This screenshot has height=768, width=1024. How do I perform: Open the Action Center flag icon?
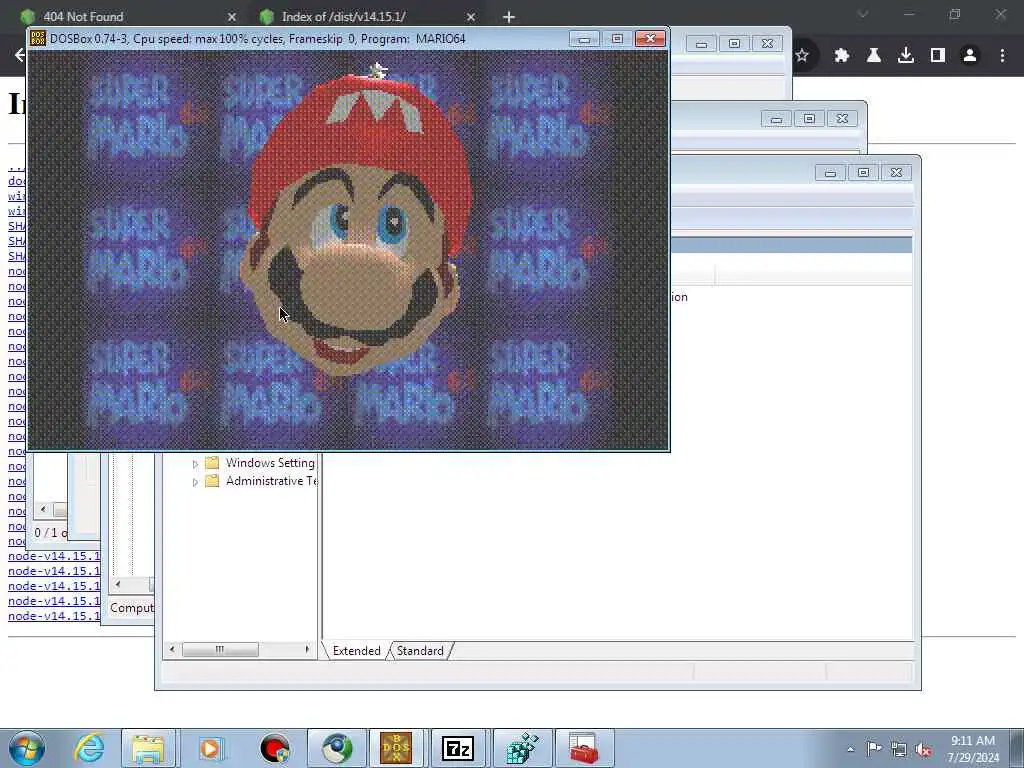click(x=874, y=749)
